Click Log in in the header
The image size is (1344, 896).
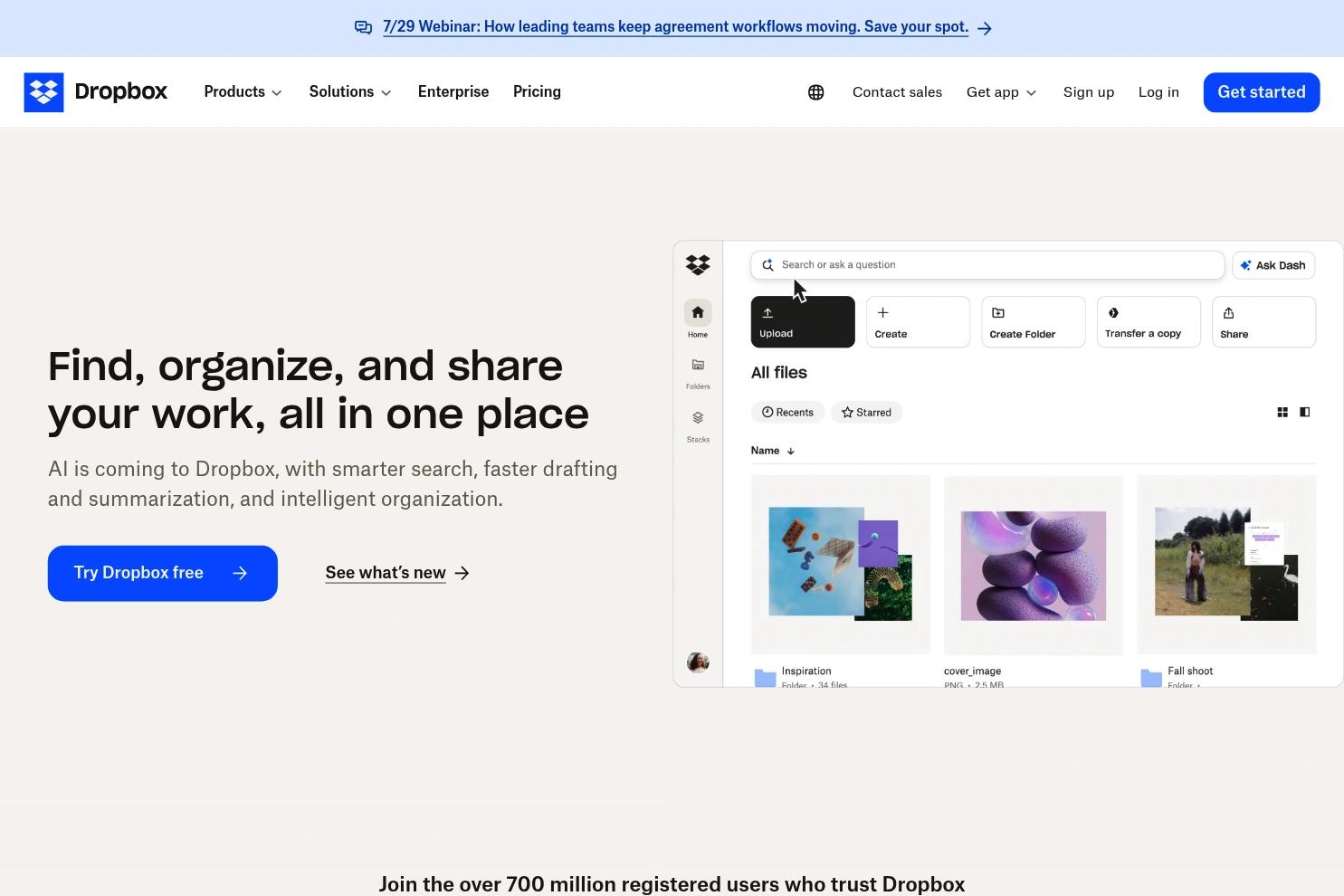pos(1158,92)
